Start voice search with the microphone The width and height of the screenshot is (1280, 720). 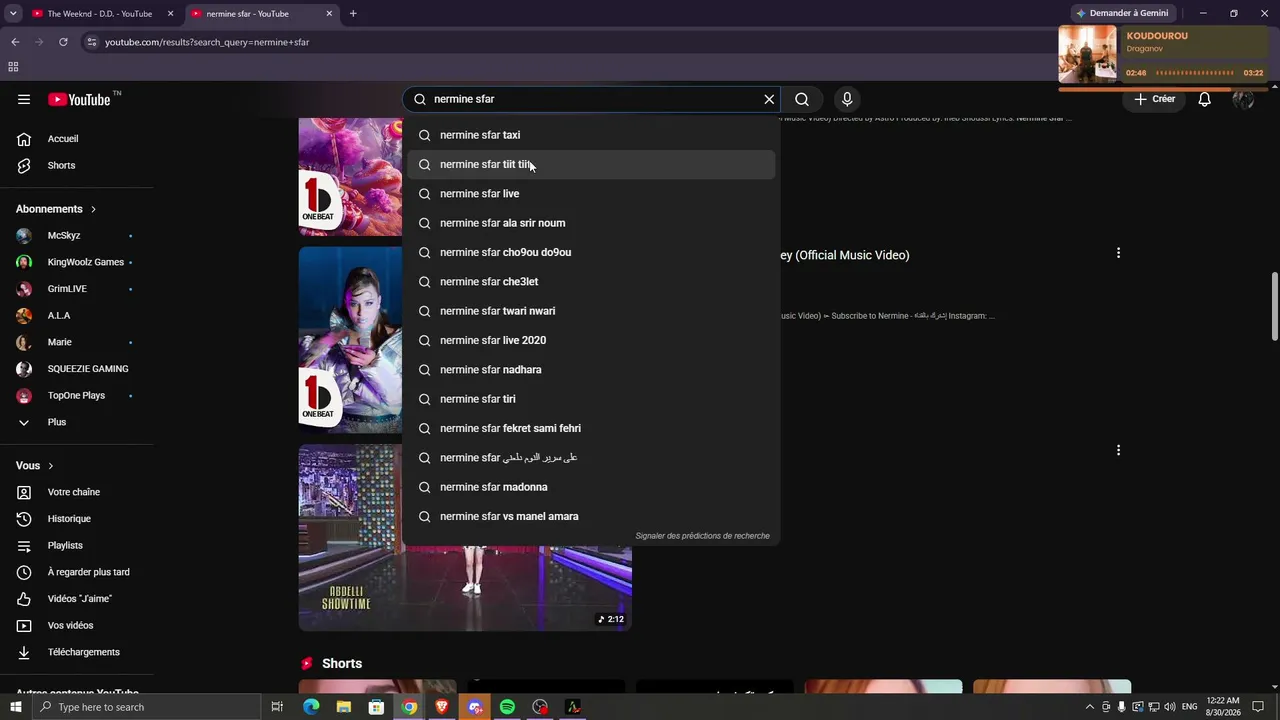847,99
